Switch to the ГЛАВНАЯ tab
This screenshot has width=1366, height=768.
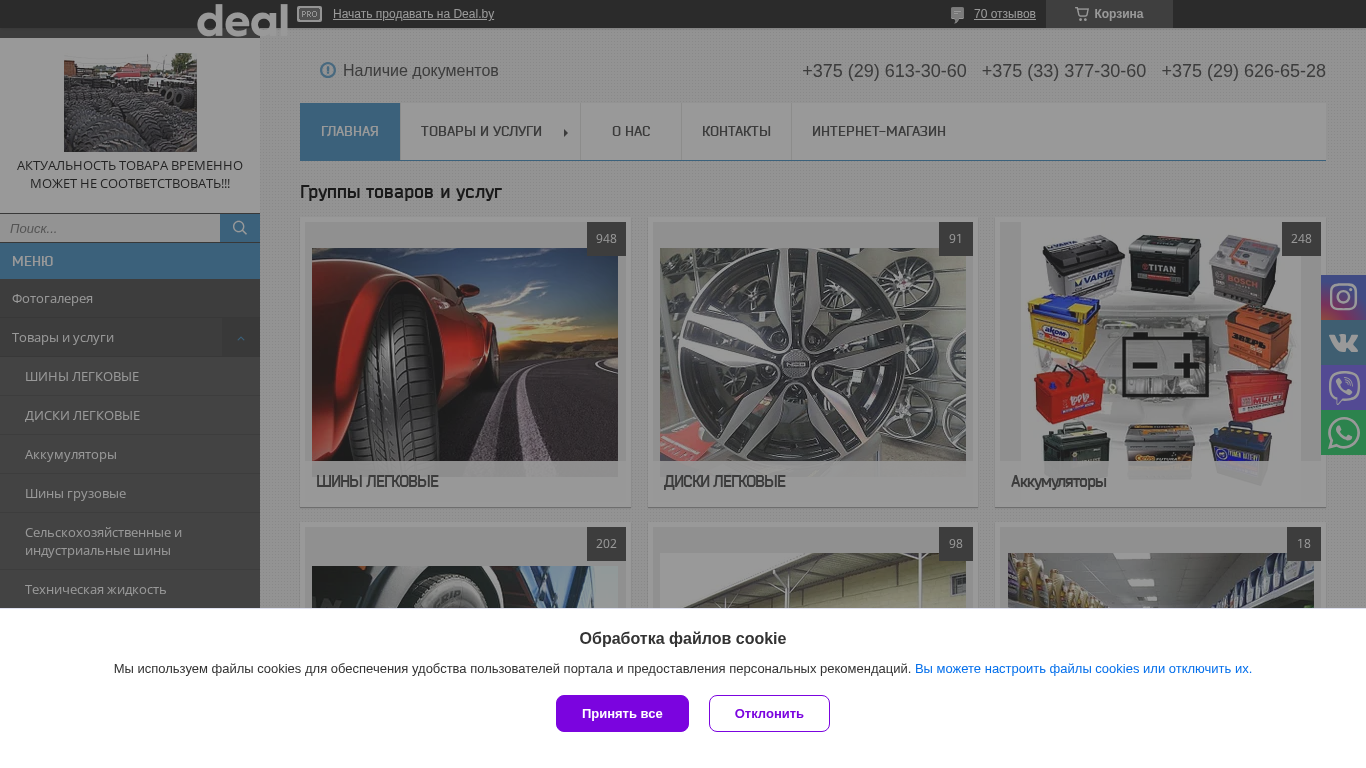(350, 131)
